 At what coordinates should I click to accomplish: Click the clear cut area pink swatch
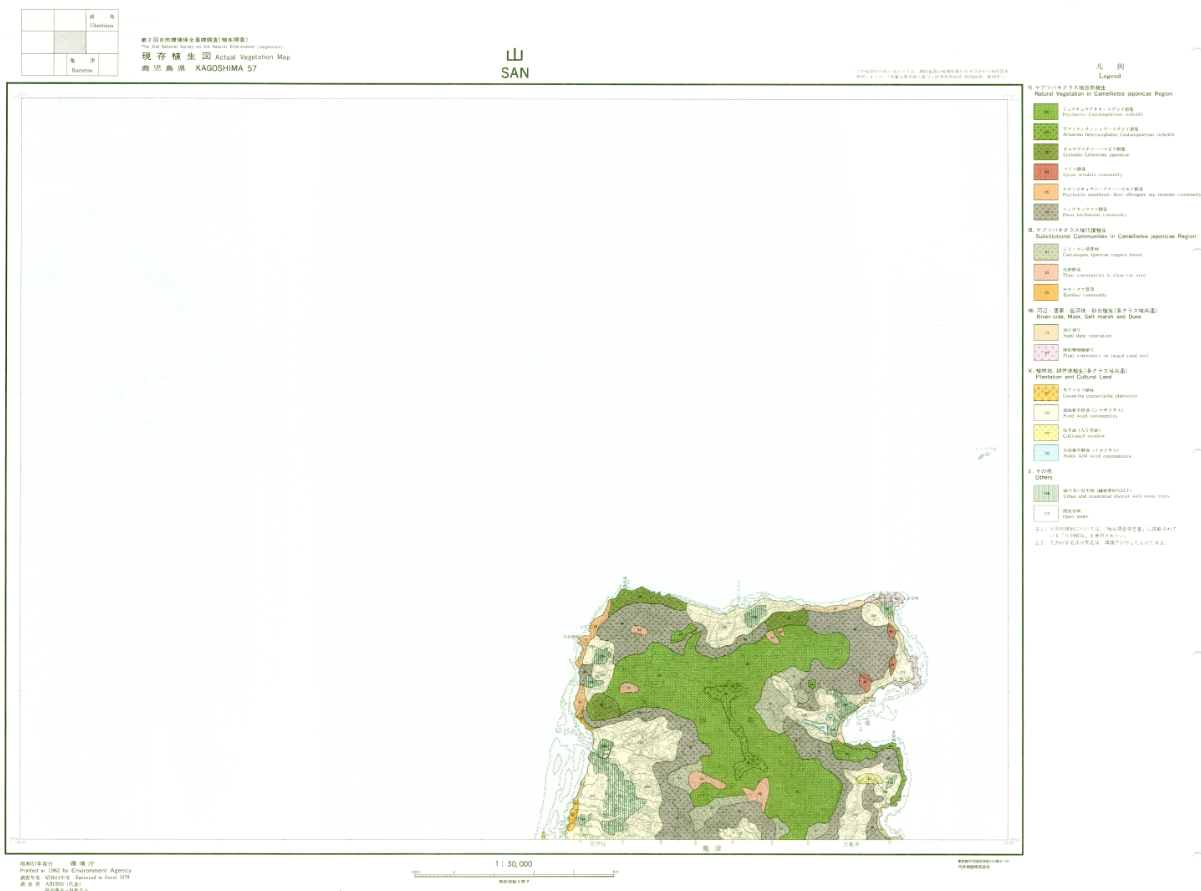point(1046,272)
